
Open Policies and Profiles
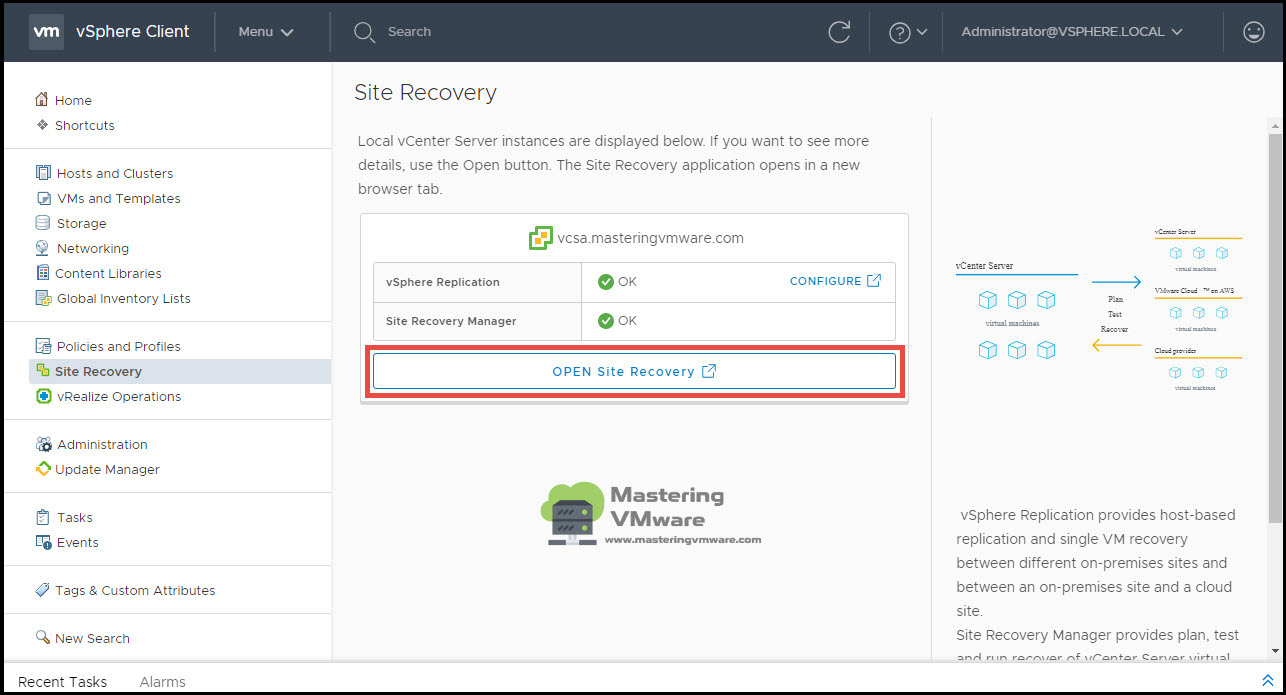pos(119,346)
